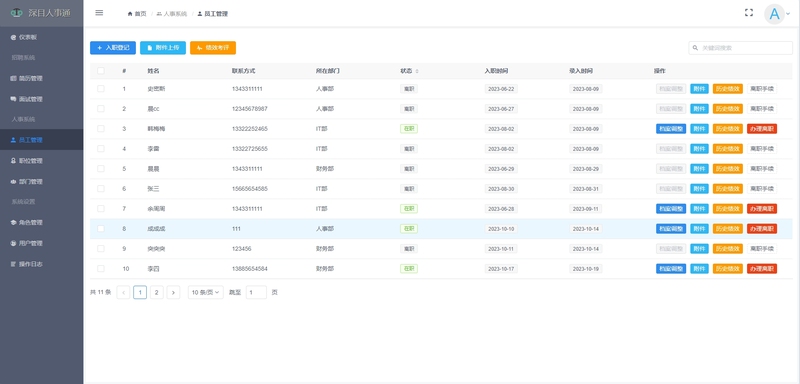The height and width of the screenshot is (384, 800).
Task: Click the 深目人事通 logo
Action: [x=41, y=13]
